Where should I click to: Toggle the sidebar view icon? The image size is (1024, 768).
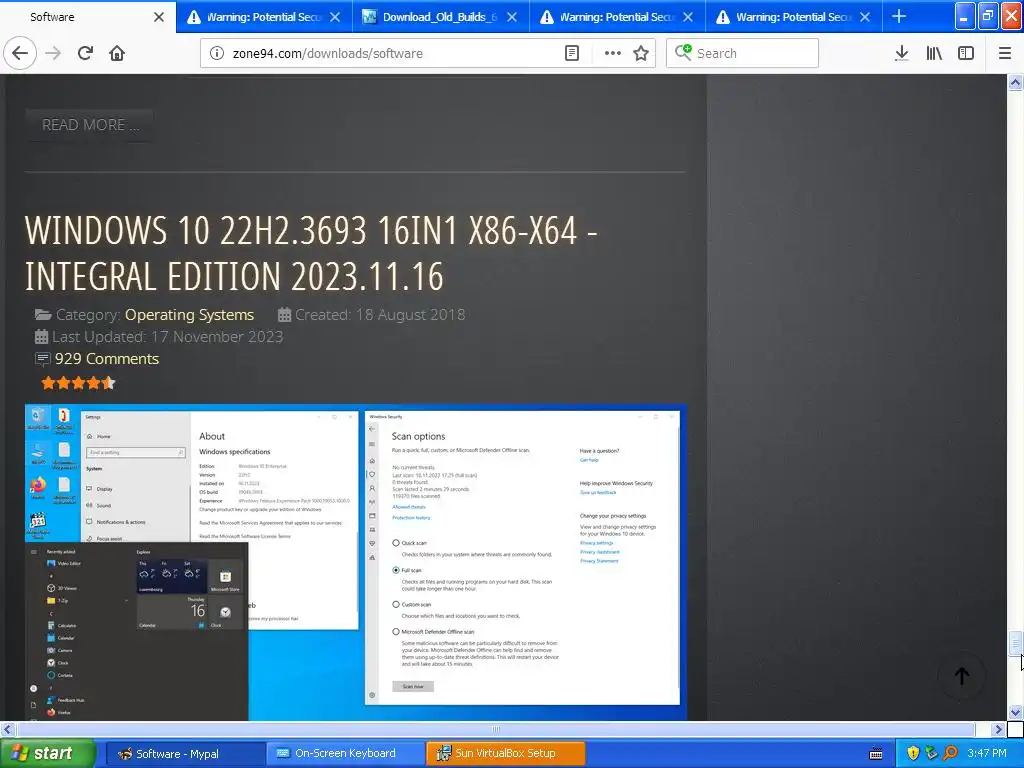point(966,53)
